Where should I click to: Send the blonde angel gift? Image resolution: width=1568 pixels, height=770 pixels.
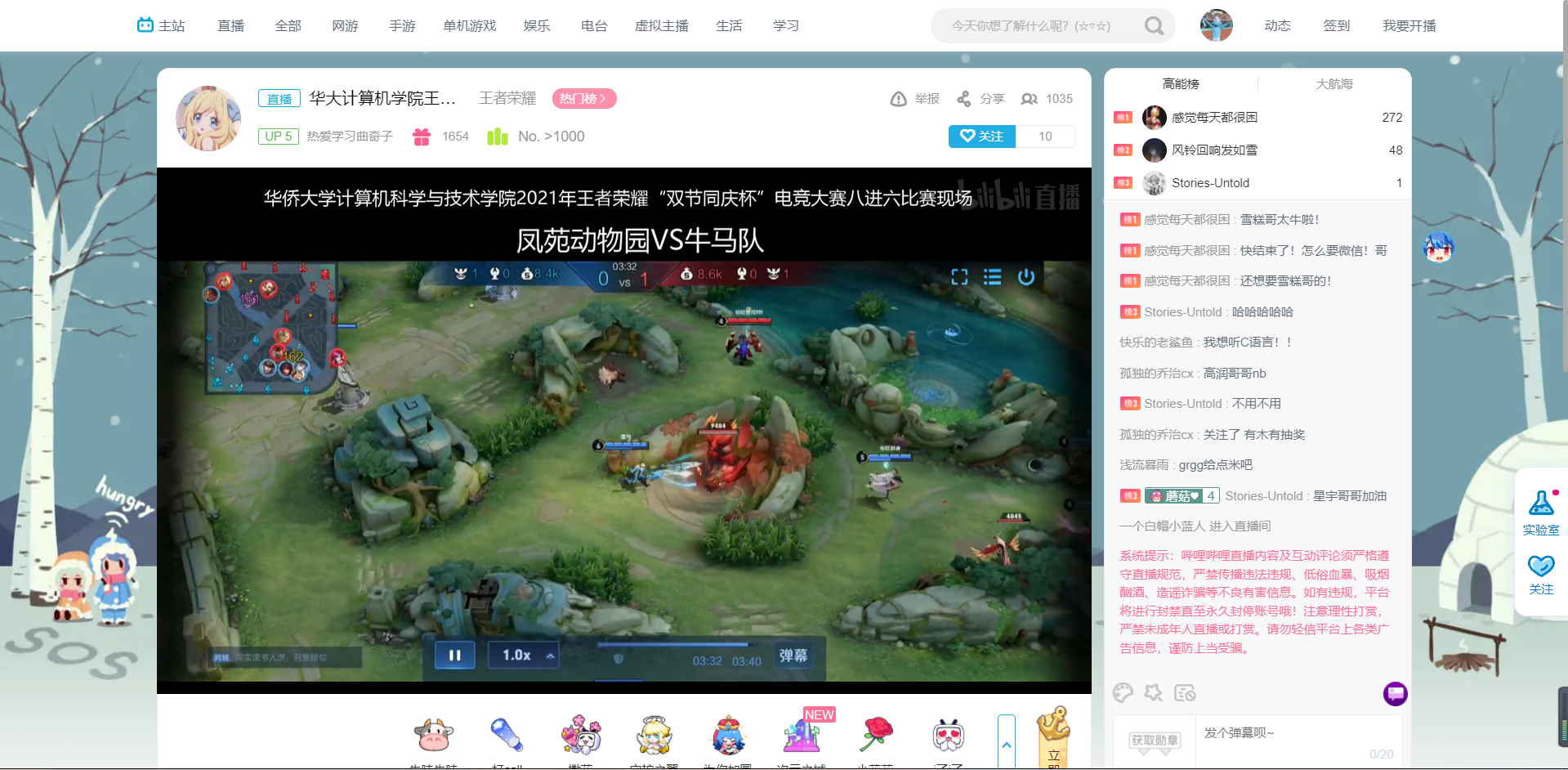(x=654, y=735)
